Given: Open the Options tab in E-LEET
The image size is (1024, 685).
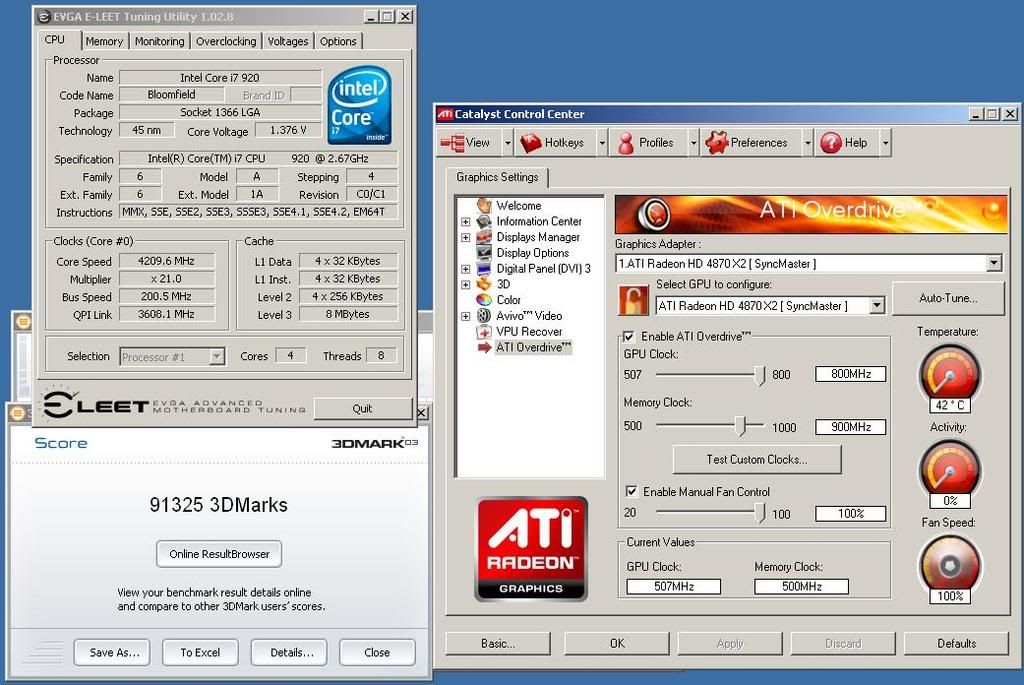Looking at the screenshot, I should [x=338, y=41].
